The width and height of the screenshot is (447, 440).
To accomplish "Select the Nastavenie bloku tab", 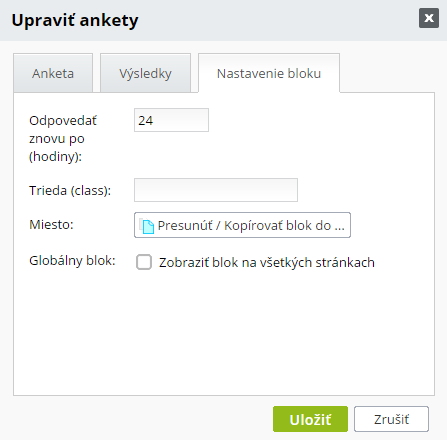I will click(x=269, y=73).
